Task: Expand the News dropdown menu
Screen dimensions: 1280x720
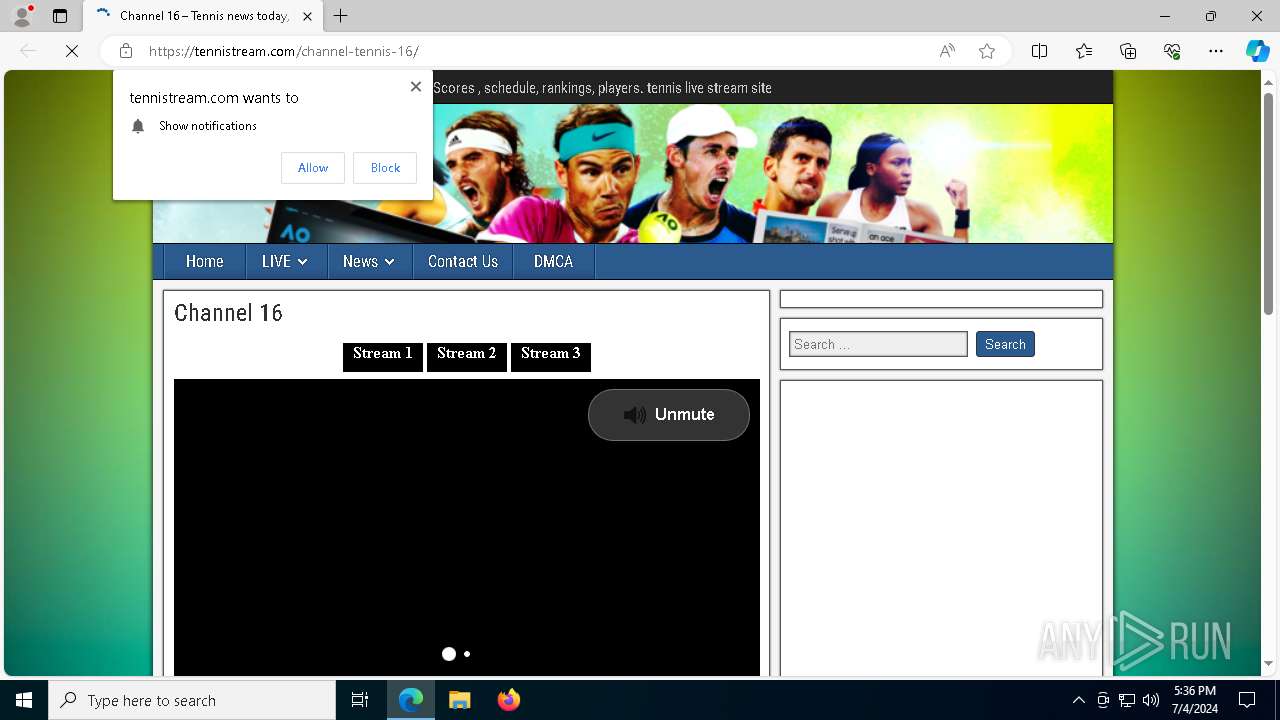Action: [369, 261]
